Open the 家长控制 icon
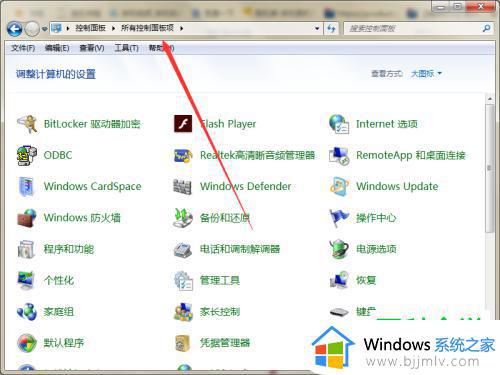The height and width of the screenshot is (375, 500). click(183, 312)
